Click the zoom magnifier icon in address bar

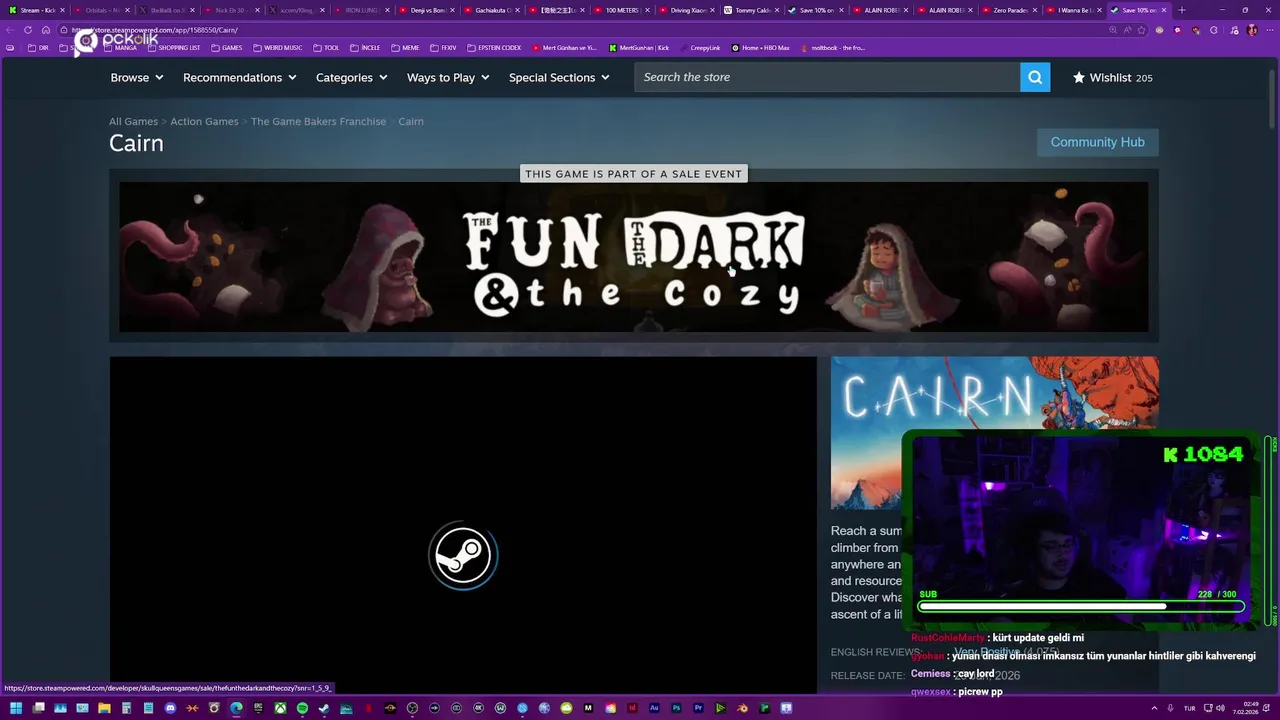pos(1113,30)
